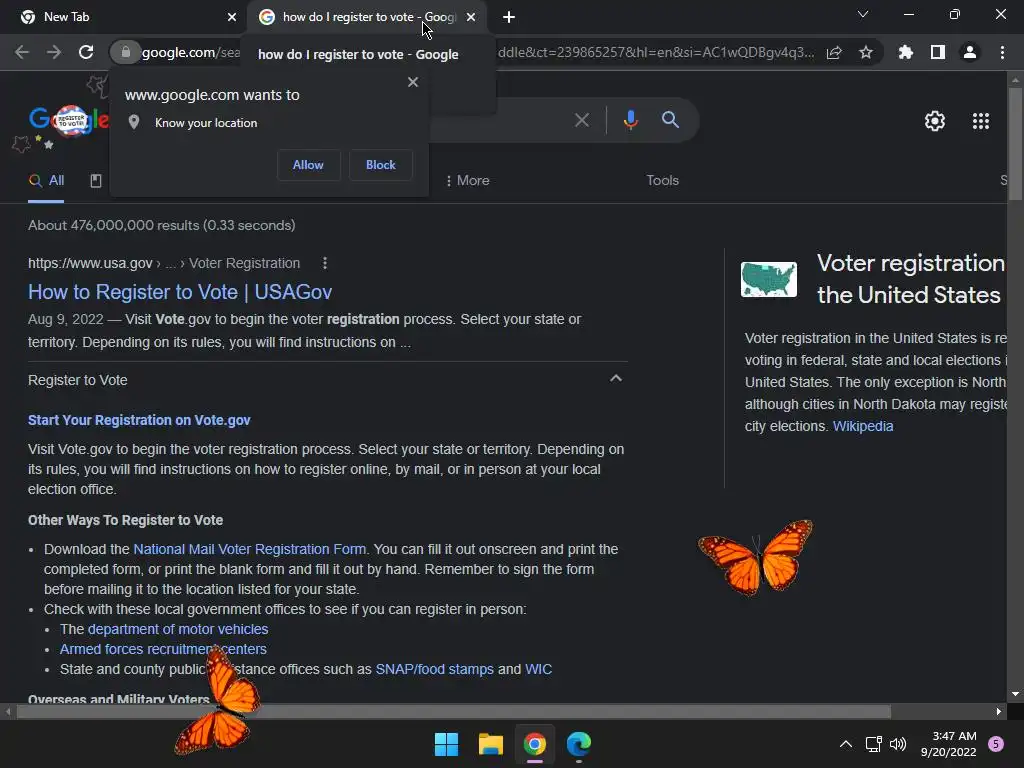Open the network tray icon
The image size is (1024, 768).
(873, 744)
